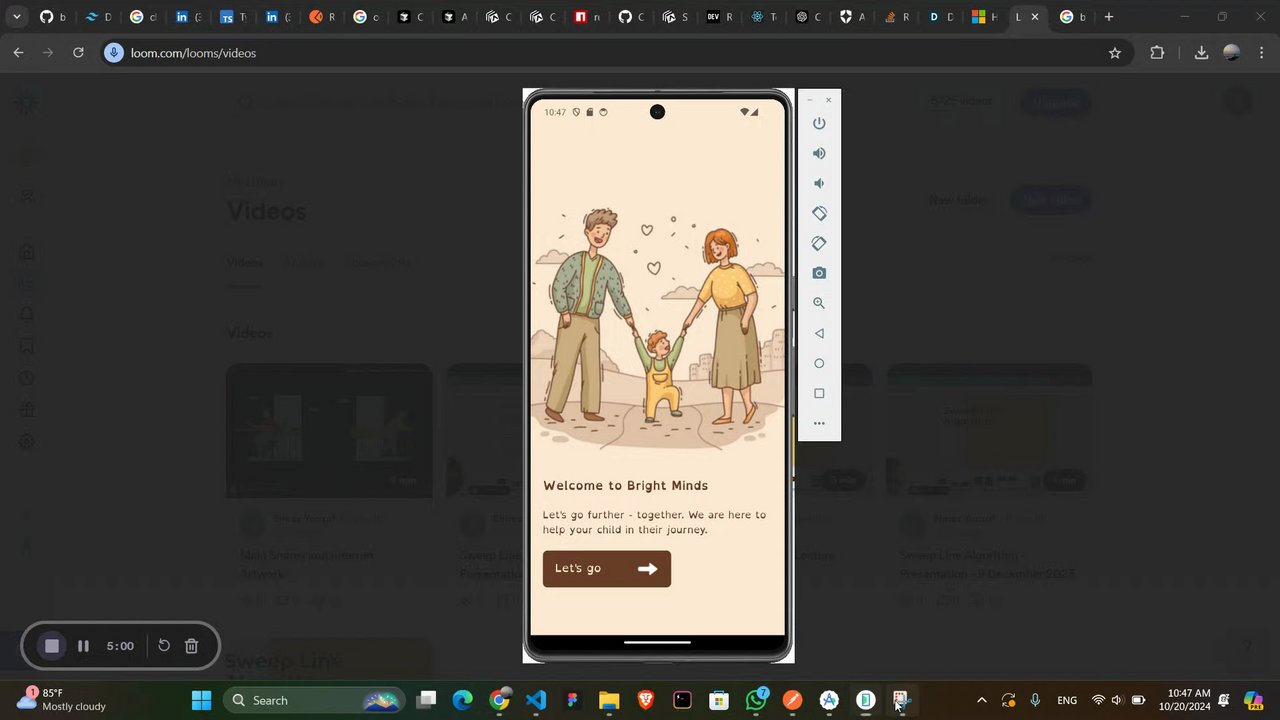The height and width of the screenshot is (720, 1280).
Task: Reload the loom.com page
Action: [78, 53]
